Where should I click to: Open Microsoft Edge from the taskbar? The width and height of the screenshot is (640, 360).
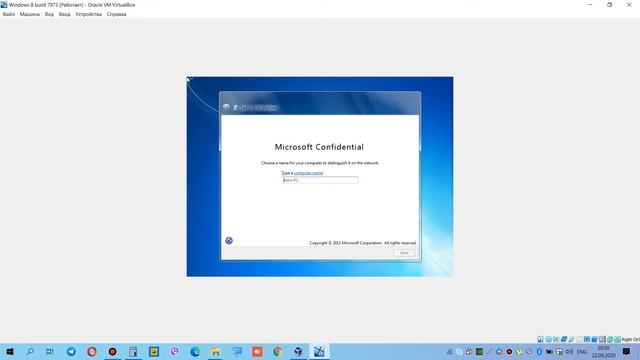195,351
